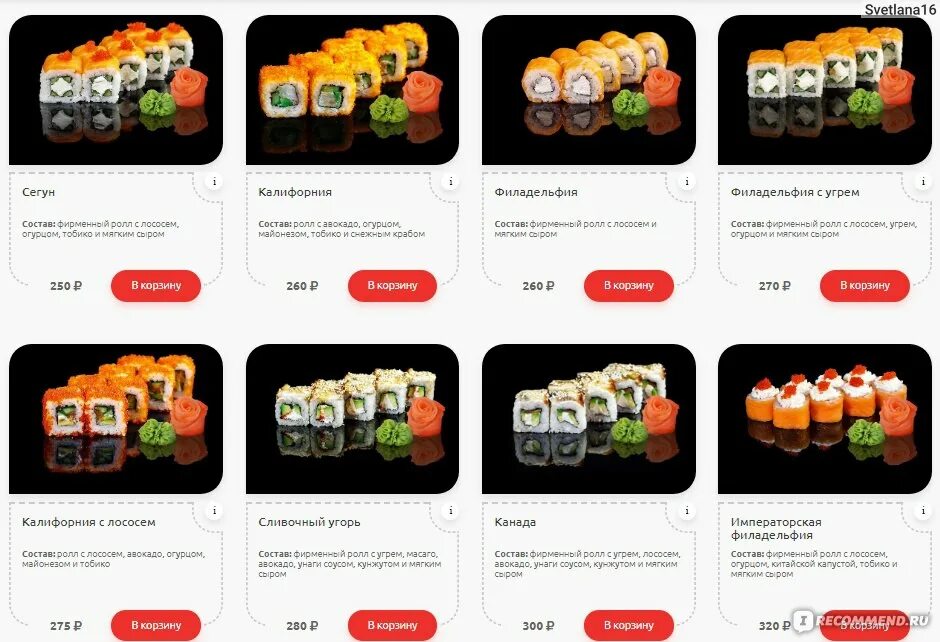View info icon for Сливочный угорь
This screenshot has height=642, width=940.
[451, 511]
